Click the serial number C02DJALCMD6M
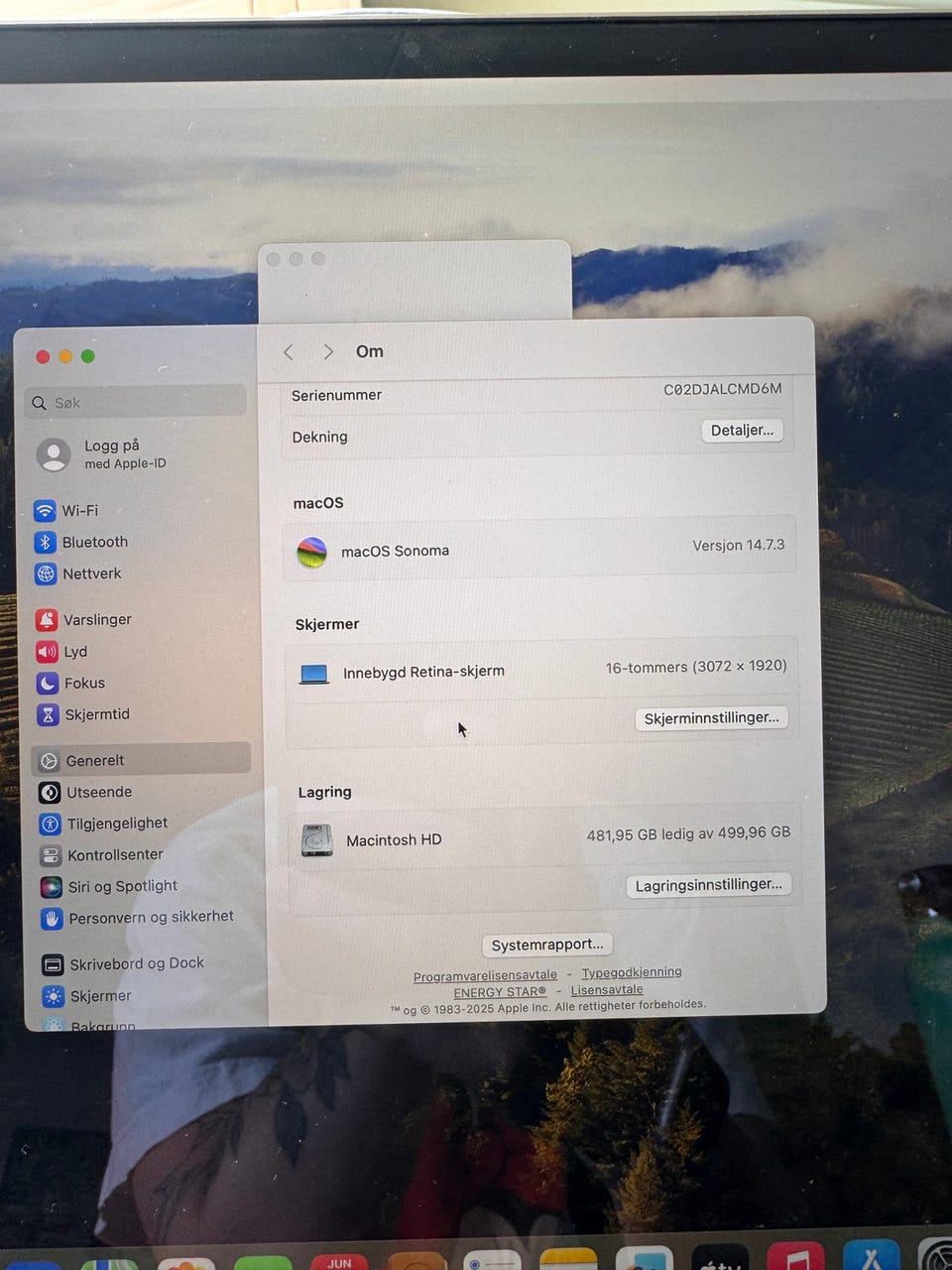Screen dimensions: 952x1270 [x=723, y=389]
